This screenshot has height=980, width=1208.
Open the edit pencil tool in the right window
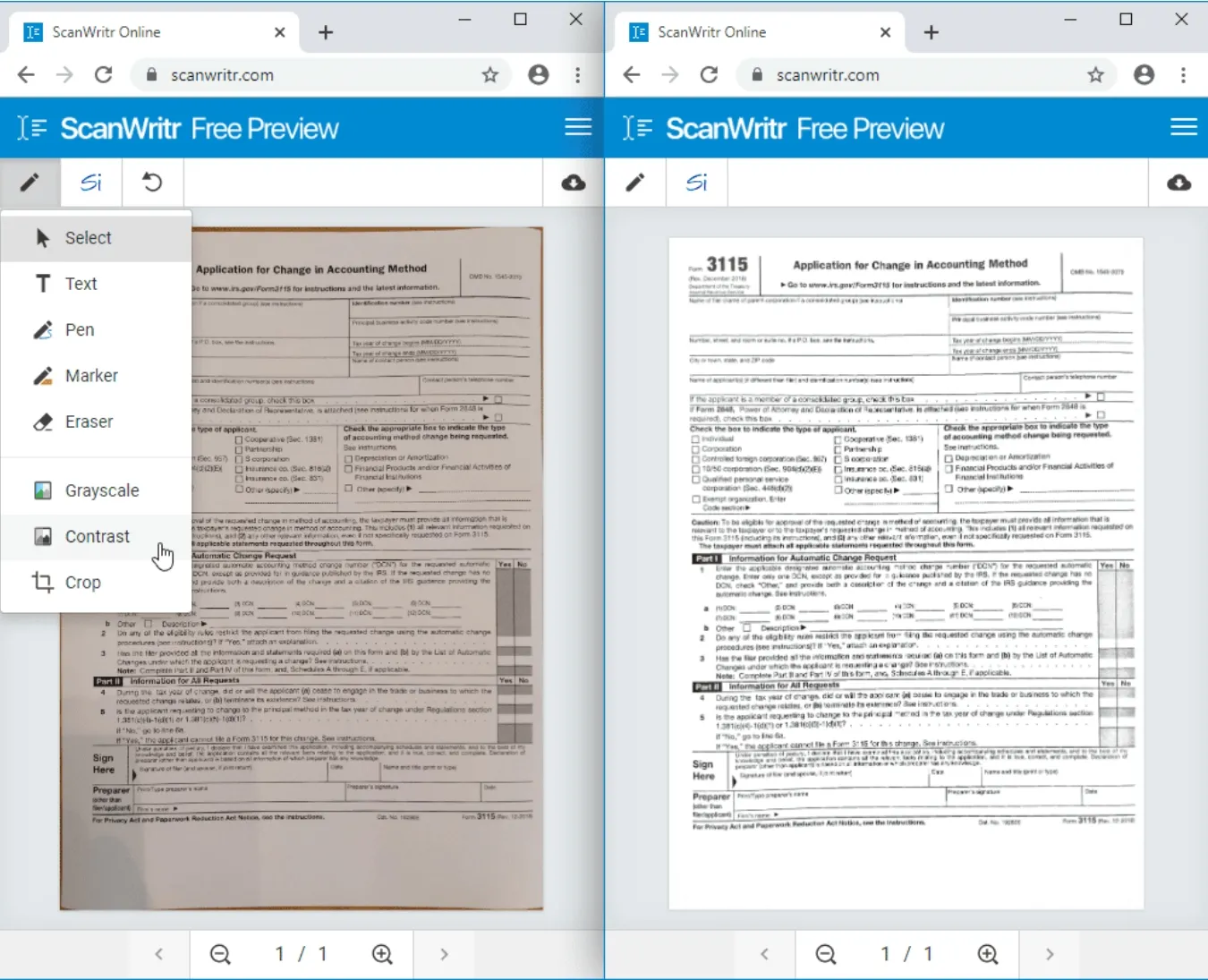636,182
